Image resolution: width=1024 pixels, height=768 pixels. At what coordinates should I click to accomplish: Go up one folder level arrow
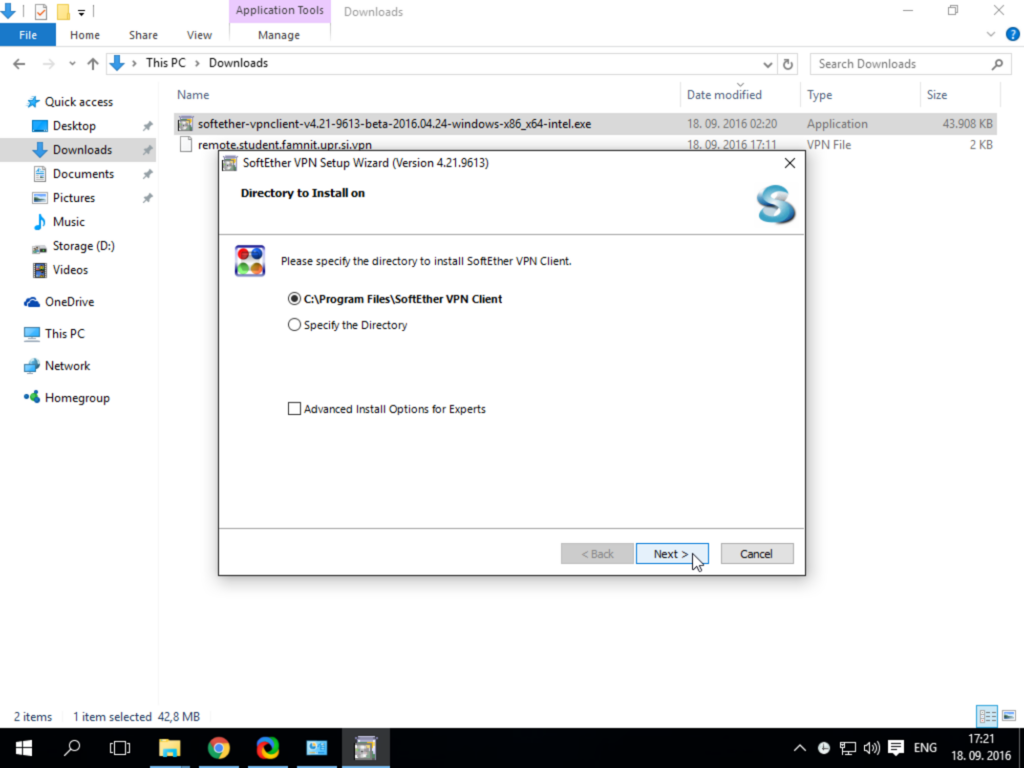click(93, 63)
